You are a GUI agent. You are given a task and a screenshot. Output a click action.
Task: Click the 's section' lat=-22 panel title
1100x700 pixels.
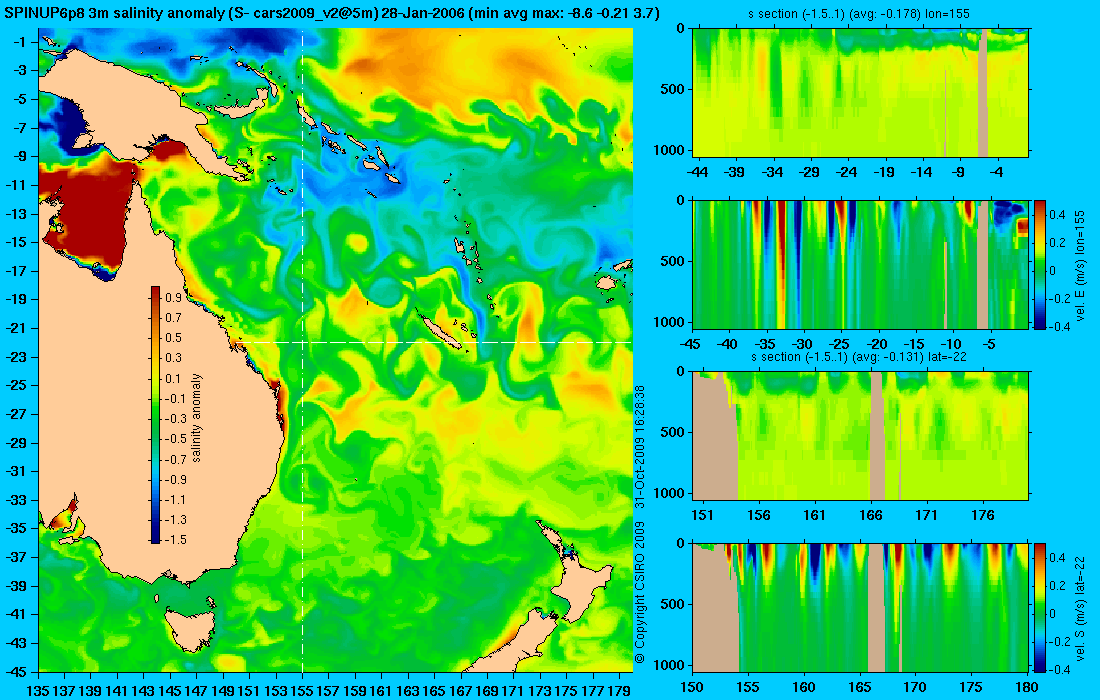pos(860,356)
